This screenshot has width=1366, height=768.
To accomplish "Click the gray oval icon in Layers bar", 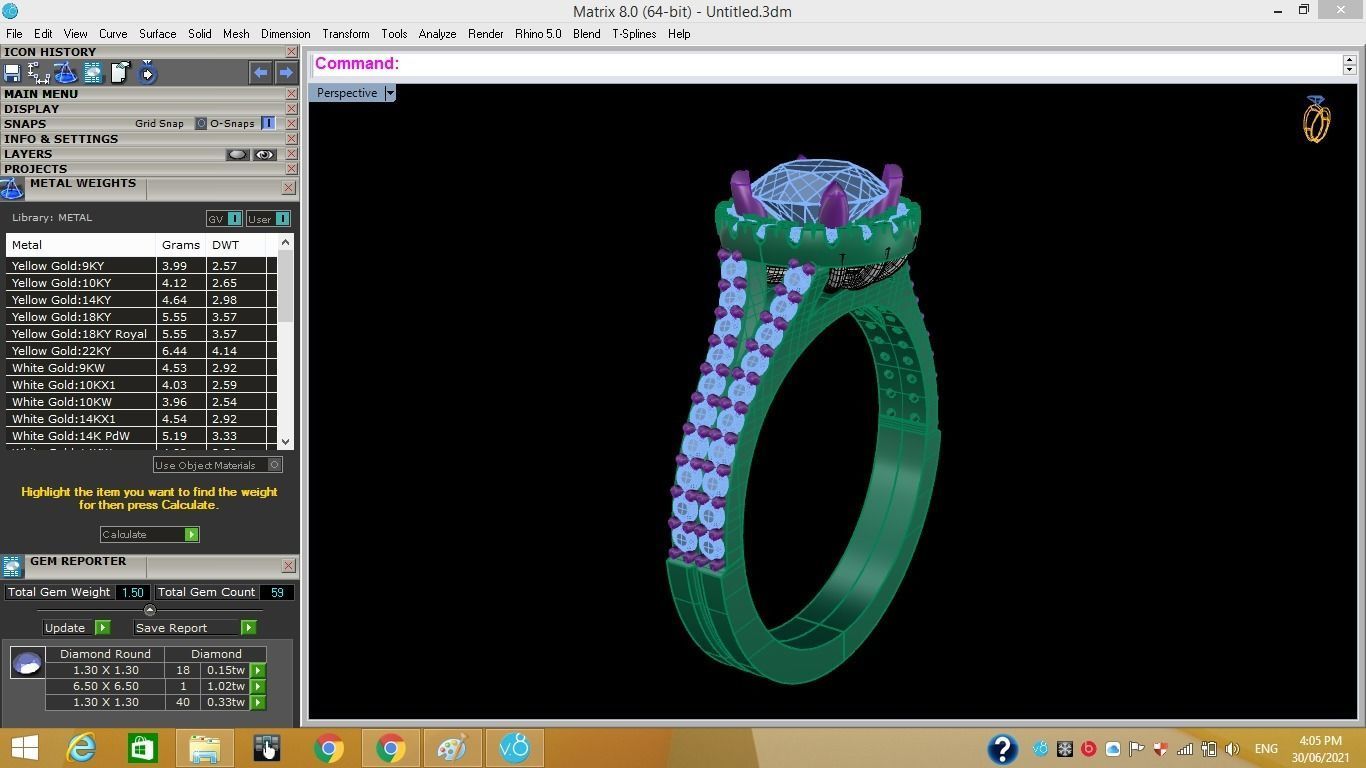I will click(237, 154).
